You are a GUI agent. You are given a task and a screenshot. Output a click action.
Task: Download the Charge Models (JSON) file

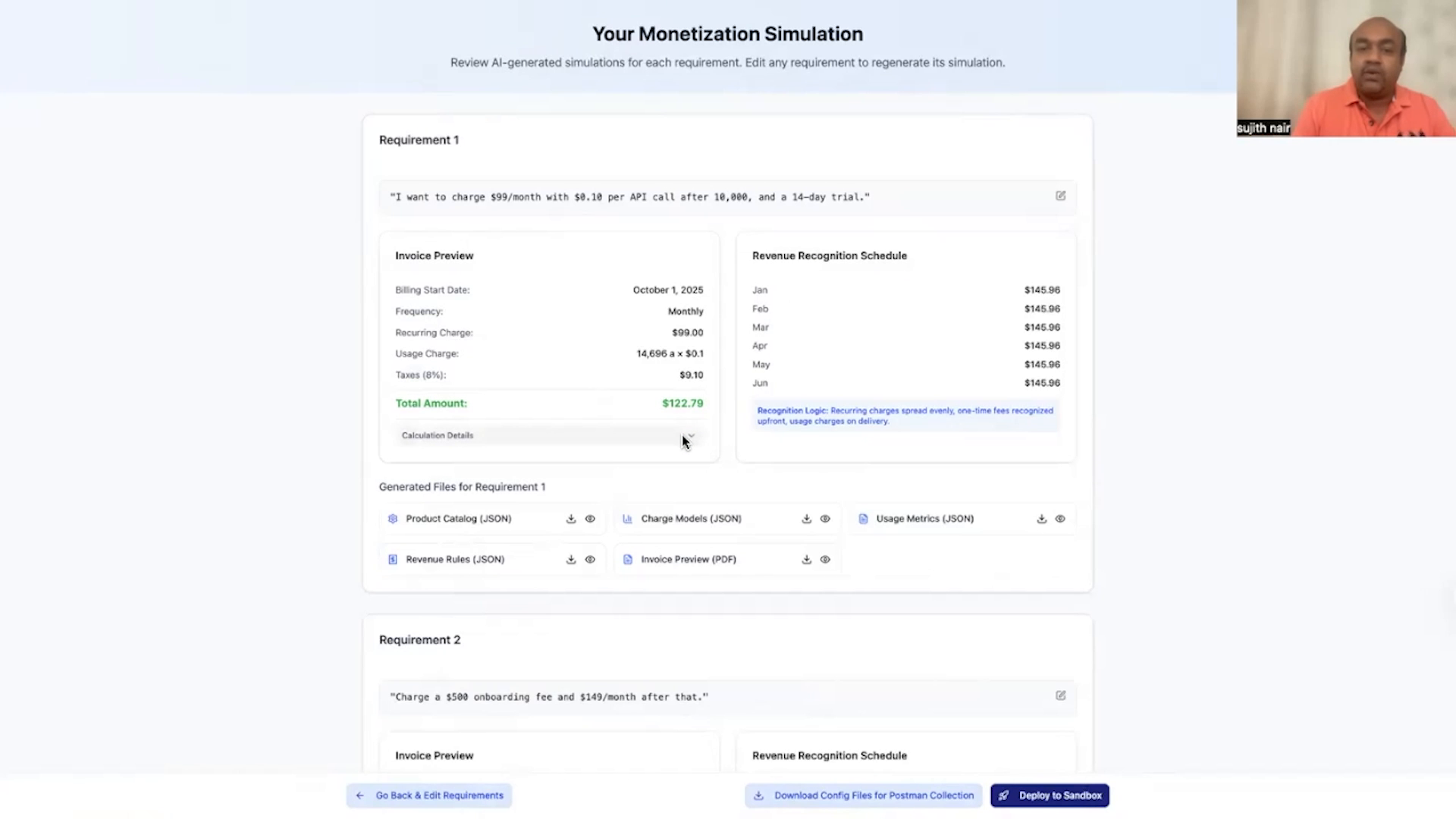(806, 518)
